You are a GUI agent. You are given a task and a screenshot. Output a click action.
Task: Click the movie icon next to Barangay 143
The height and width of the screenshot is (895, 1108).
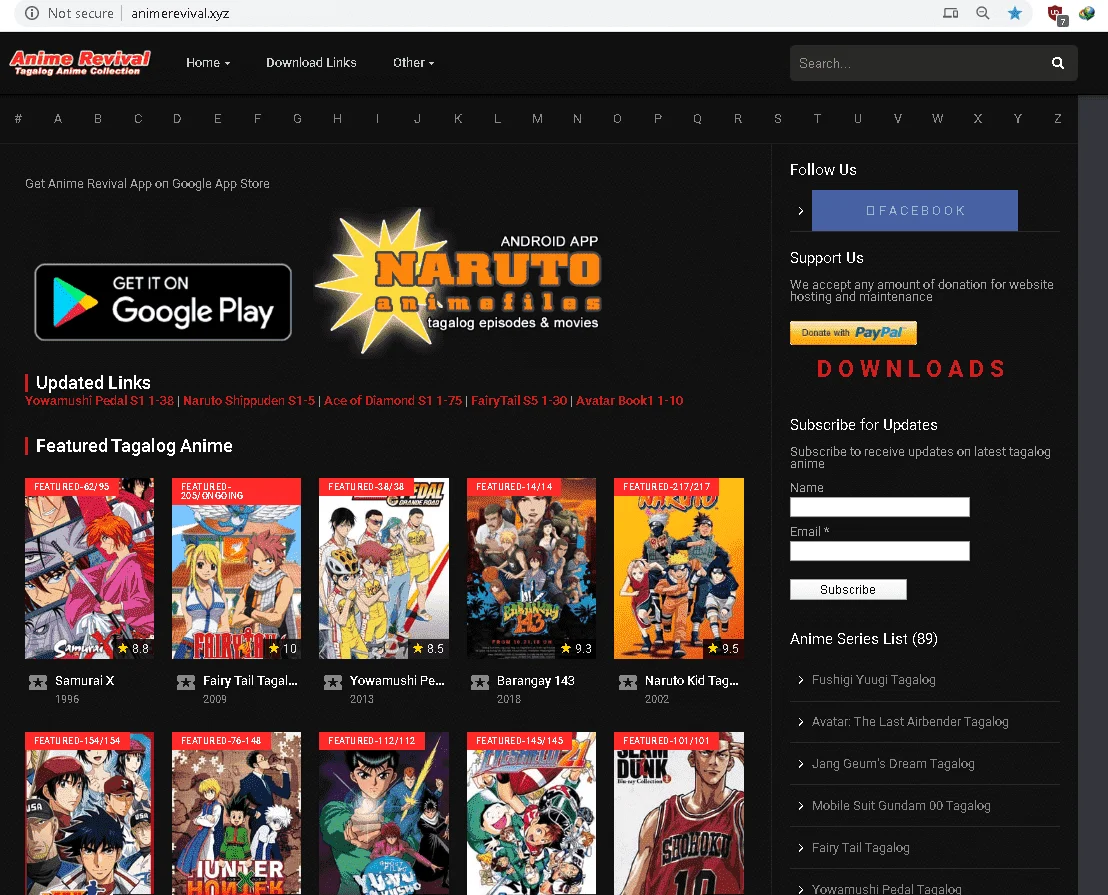[480, 682]
